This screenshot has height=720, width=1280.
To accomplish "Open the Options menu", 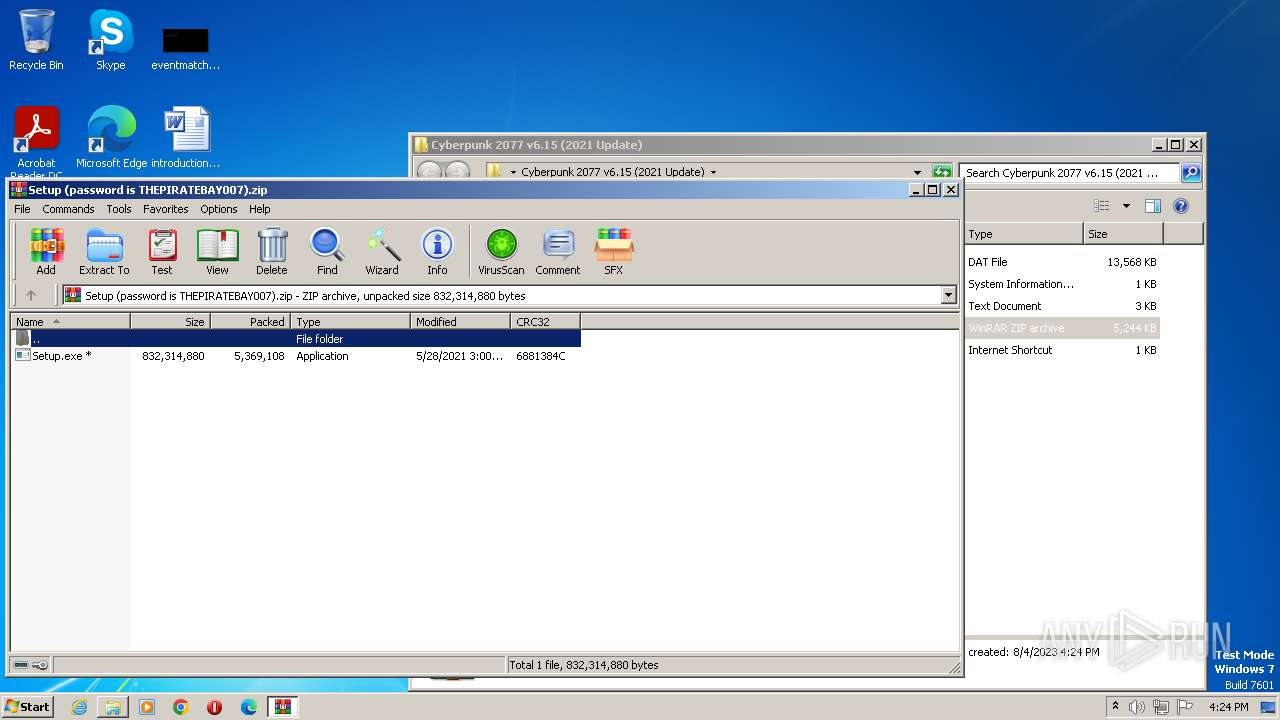I will click(219, 209).
